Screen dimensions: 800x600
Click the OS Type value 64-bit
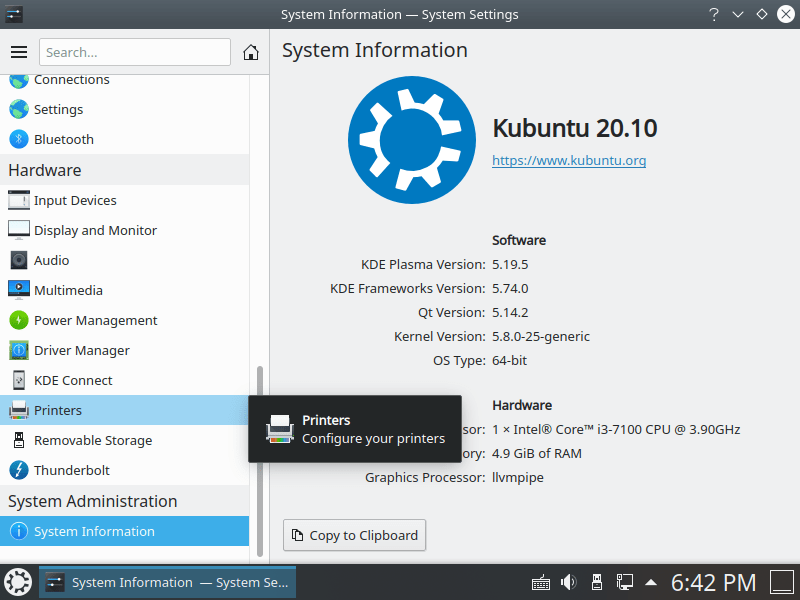pyautogui.click(x=509, y=360)
